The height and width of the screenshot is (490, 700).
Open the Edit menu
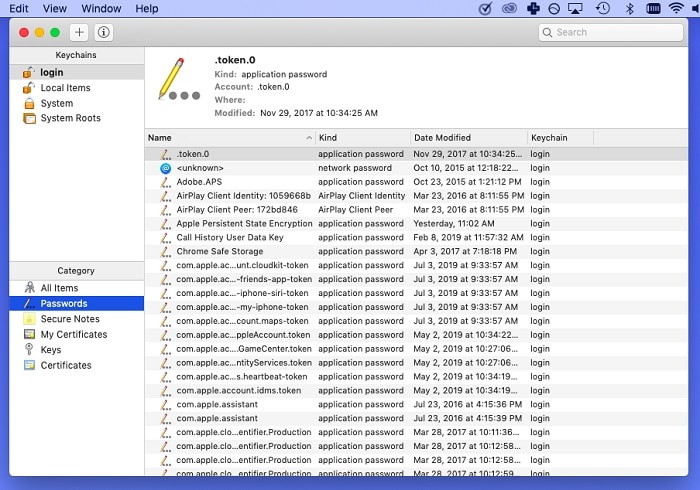click(19, 8)
